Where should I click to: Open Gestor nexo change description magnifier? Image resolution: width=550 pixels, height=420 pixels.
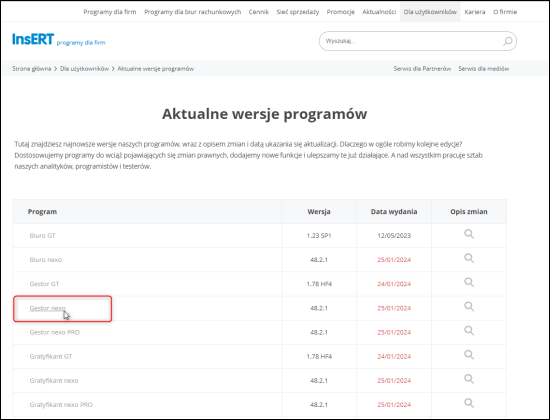point(469,306)
